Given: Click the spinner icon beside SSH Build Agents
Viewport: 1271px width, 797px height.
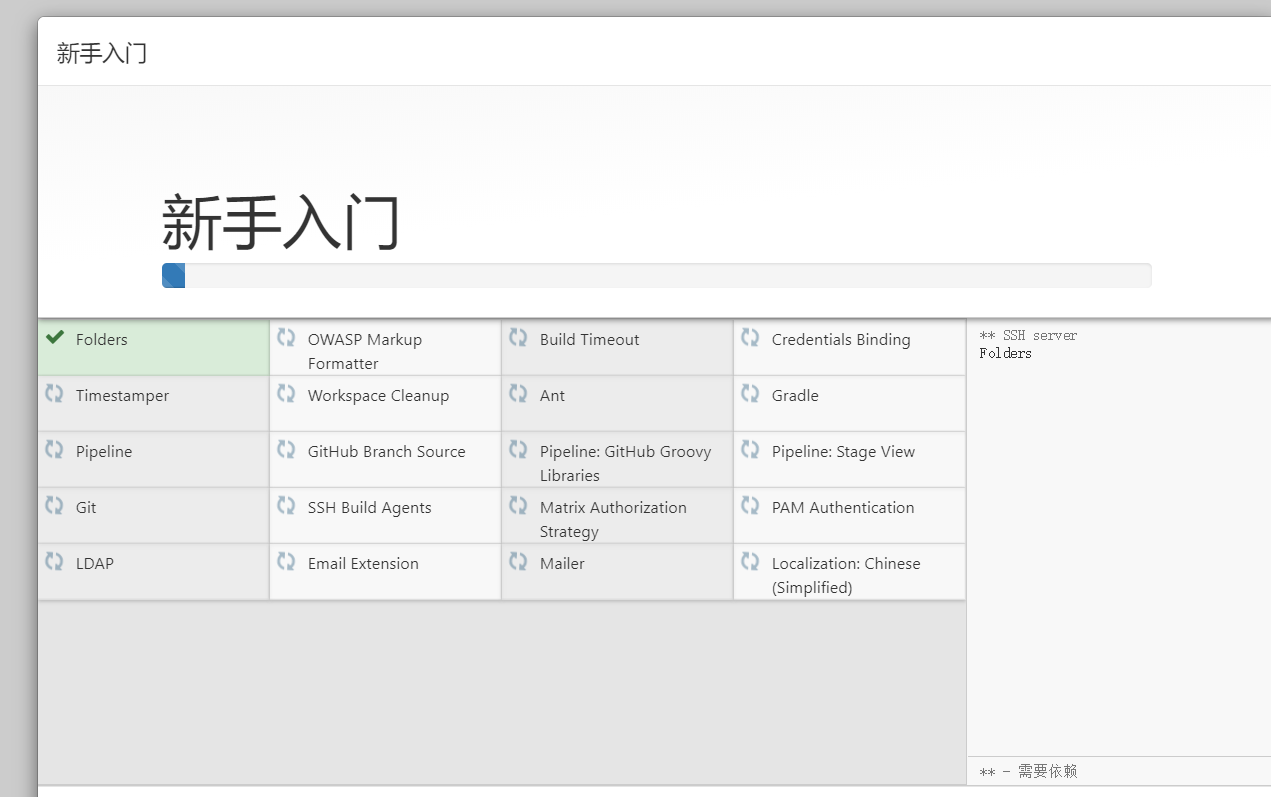Looking at the screenshot, I should pyautogui.click(x=286, y=506).
